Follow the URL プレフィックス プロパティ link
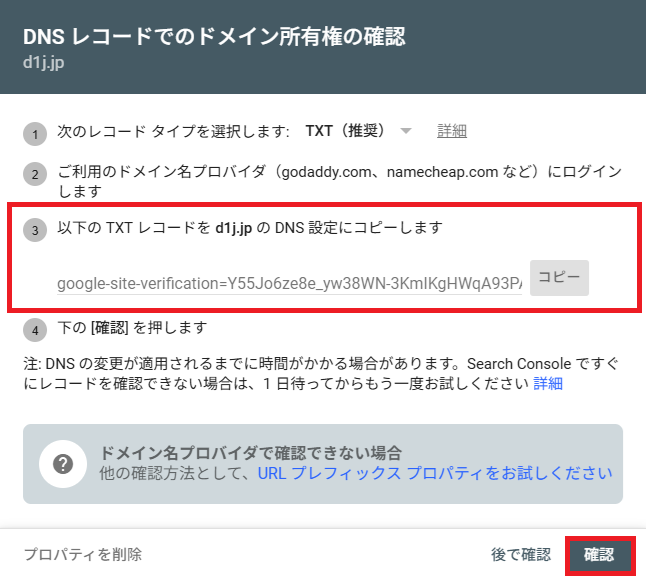 pyautogui.click(x=434, y=473)
